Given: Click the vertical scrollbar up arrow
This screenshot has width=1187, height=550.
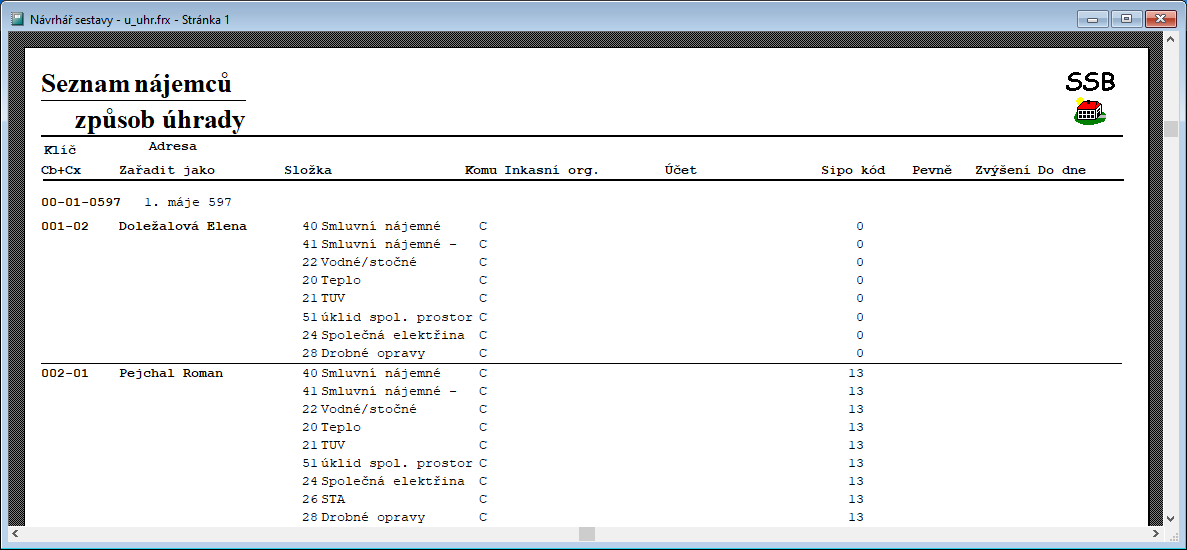Looking at the screenshot, I should [x=1170, y=41].
